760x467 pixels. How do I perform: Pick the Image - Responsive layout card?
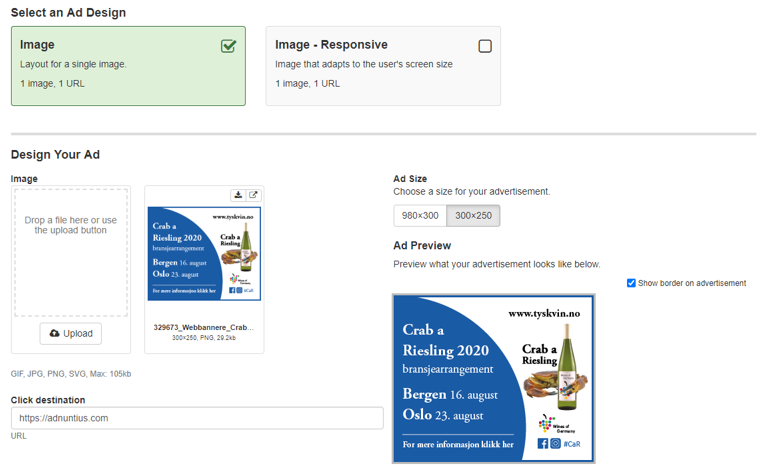tap(382, 66)
